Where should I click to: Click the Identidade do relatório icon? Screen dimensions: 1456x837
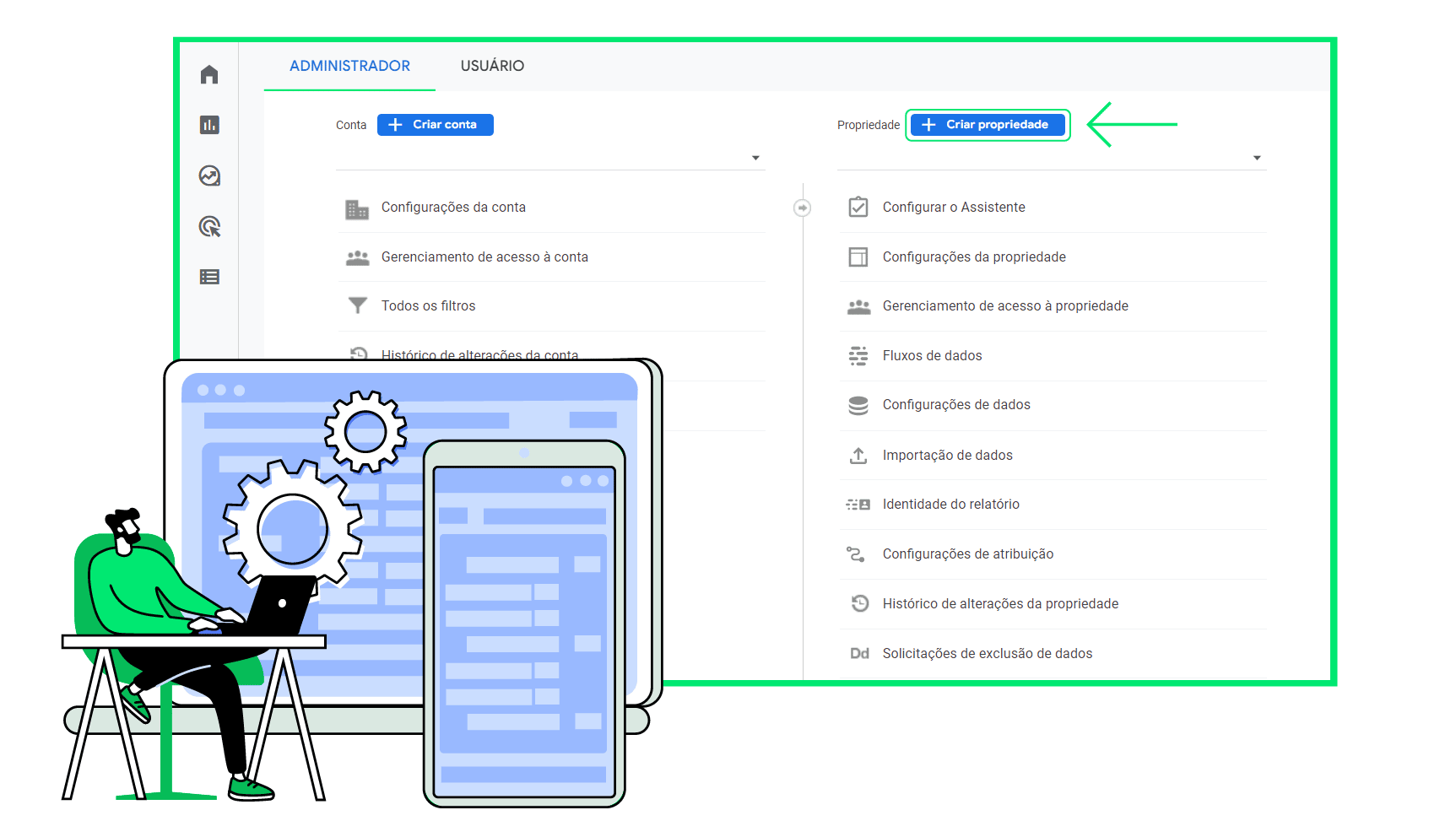click(858, 505)
